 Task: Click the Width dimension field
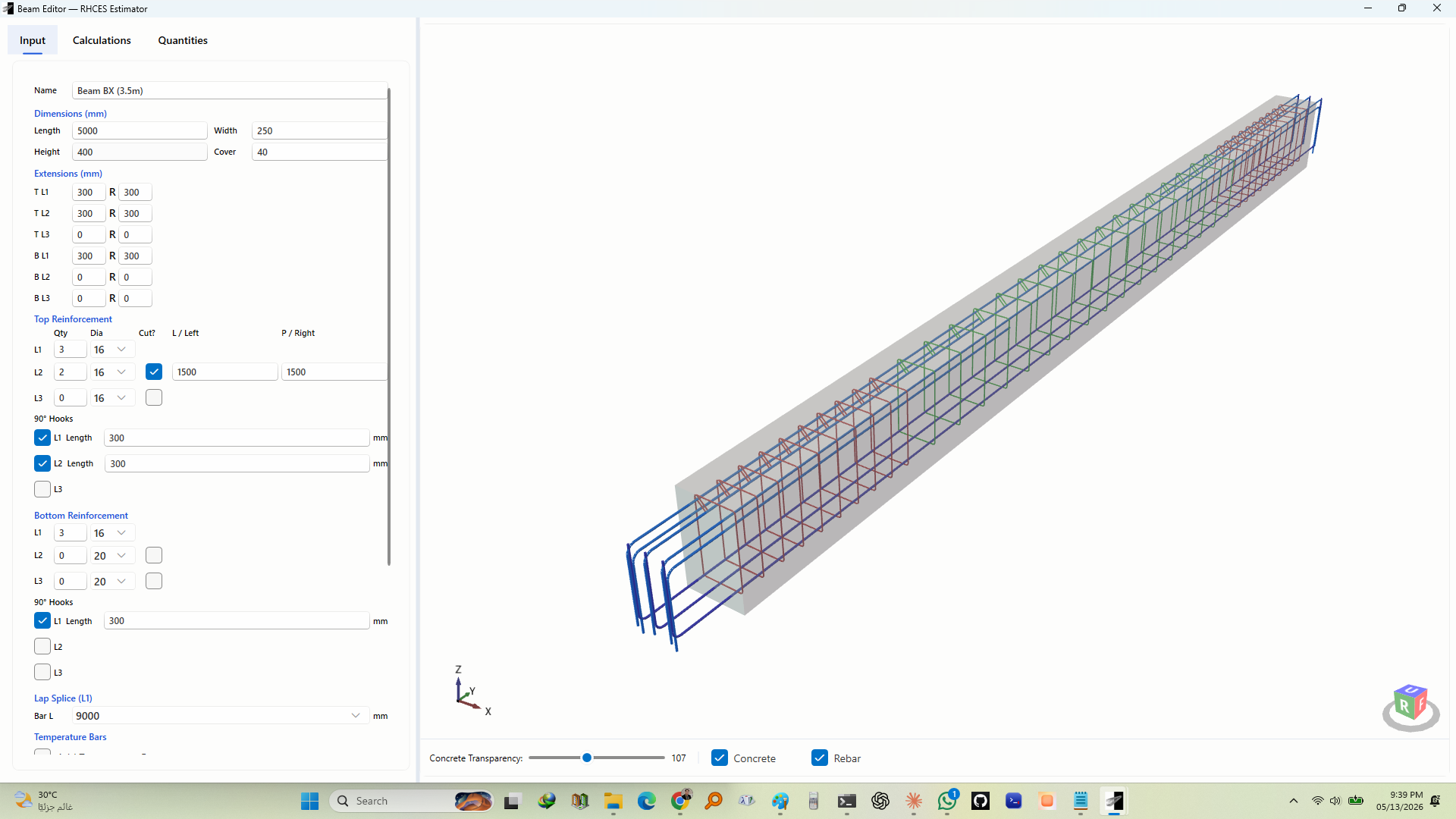319,130
